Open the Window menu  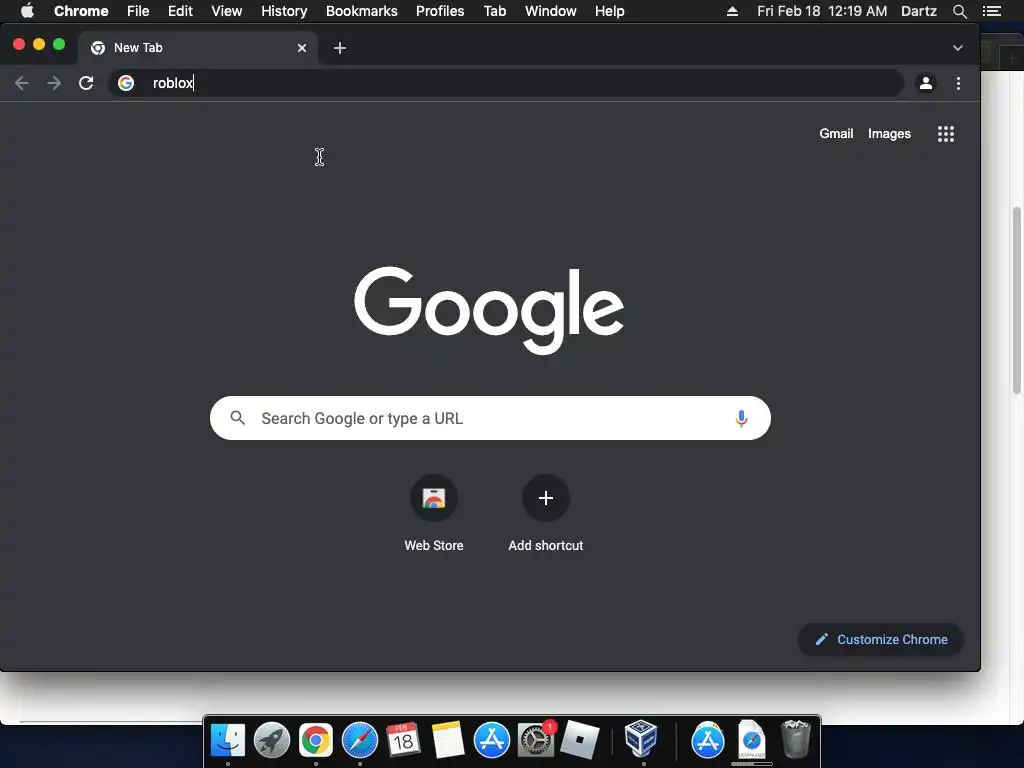click(x=551, y=11)
